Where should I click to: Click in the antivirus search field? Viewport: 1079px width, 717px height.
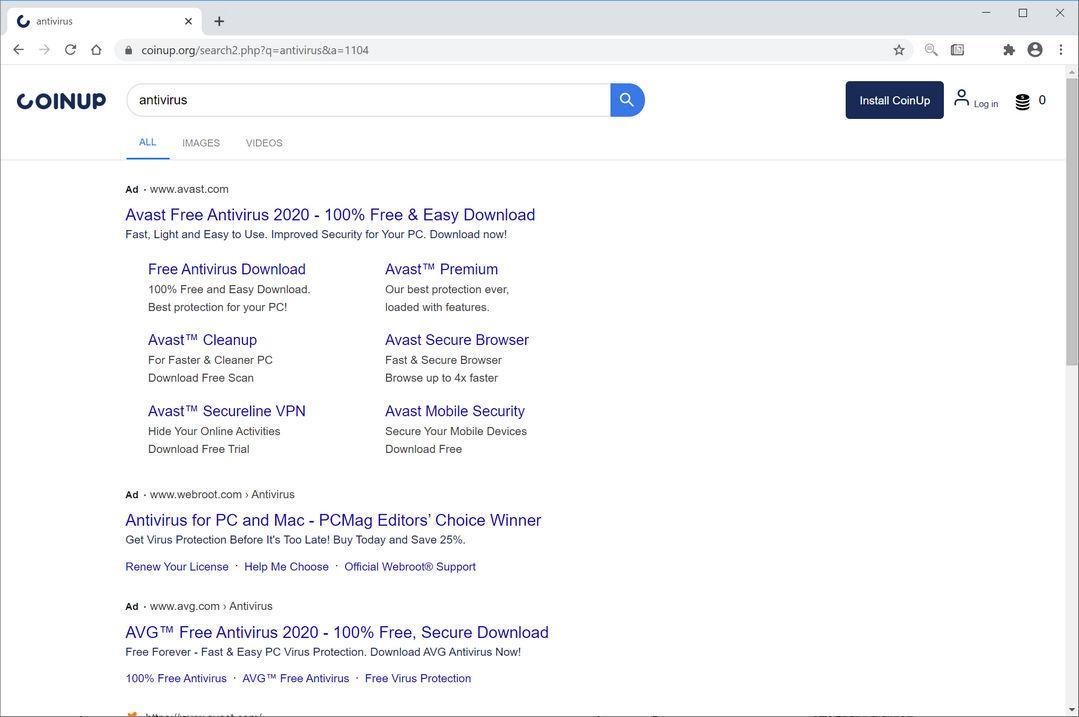tap(368, 100)
